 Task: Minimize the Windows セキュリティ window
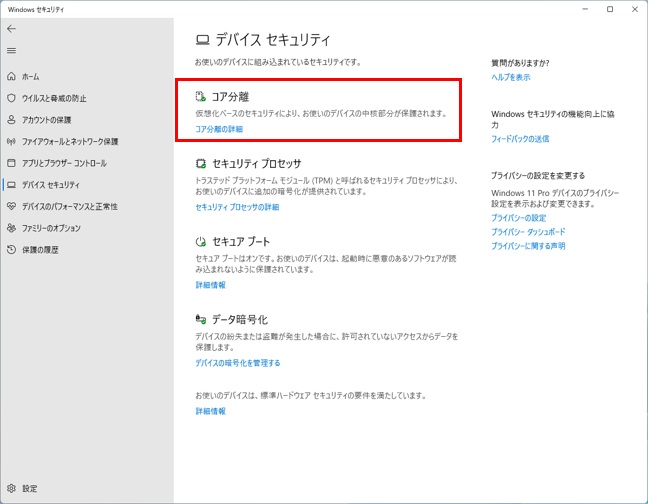(x=585, y=9)
